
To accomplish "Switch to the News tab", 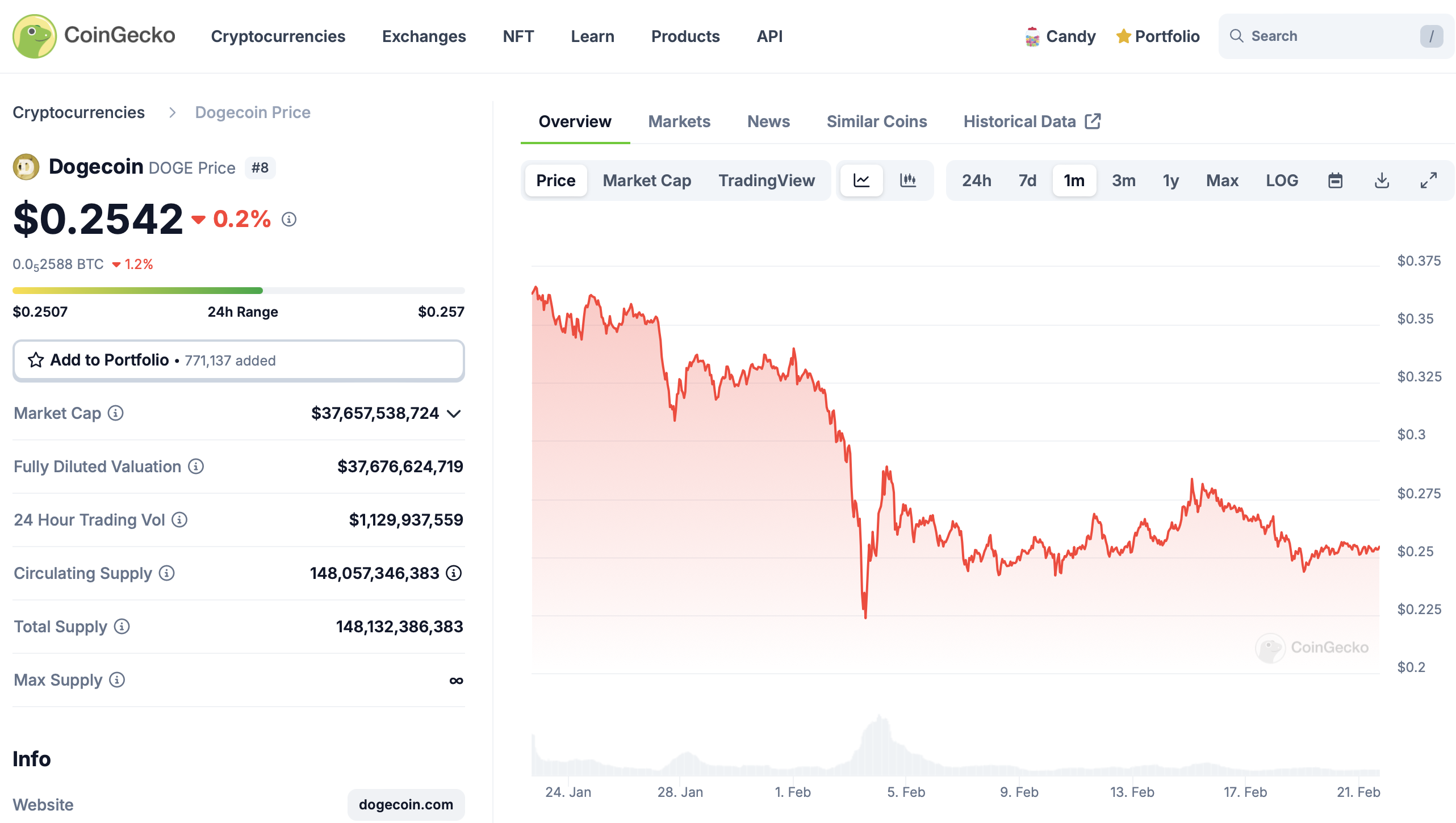I will tap(768, 121).
